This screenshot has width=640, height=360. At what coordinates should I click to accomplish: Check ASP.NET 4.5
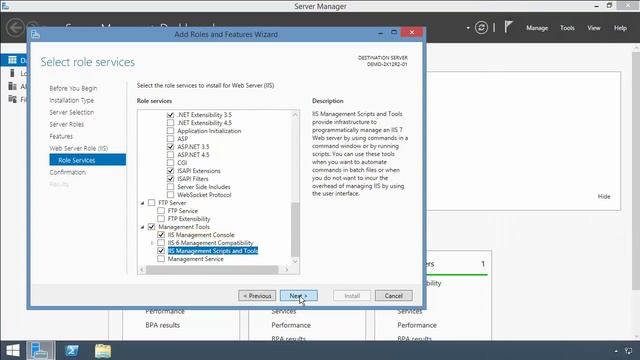[170, 155]
